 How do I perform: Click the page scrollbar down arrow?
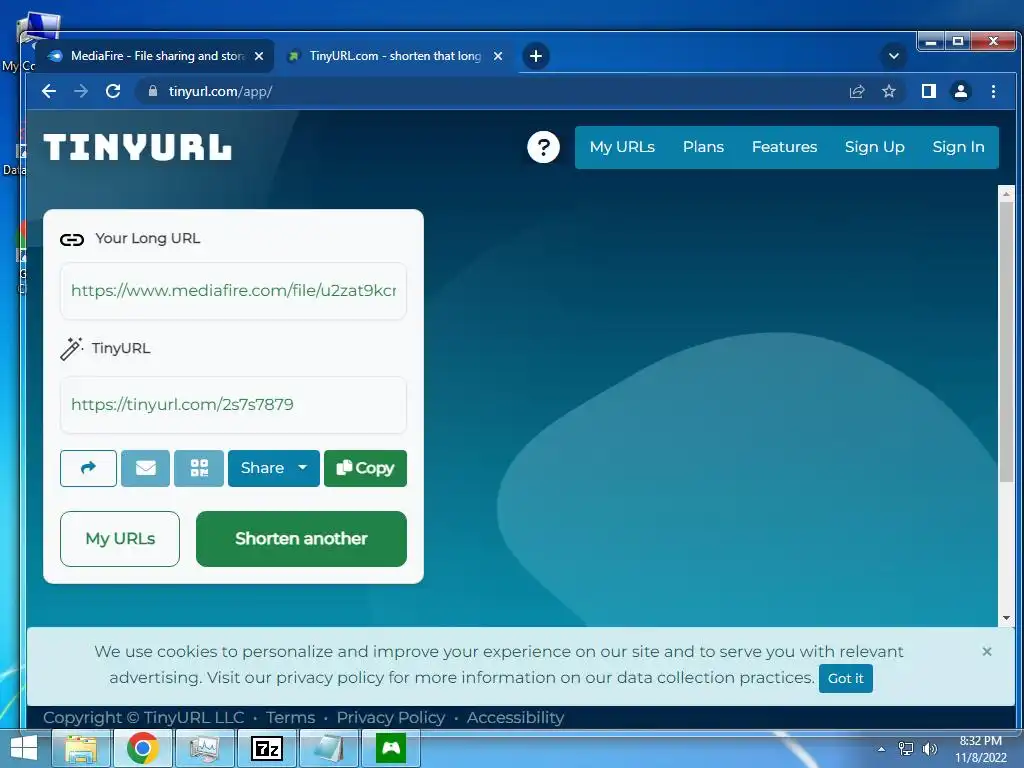tap(1006, 618)
